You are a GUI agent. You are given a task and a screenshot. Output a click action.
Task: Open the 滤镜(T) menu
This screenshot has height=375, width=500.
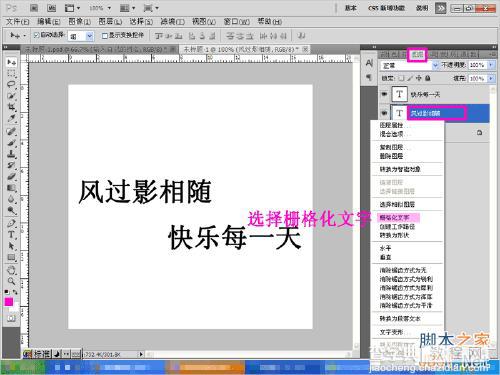172,22
